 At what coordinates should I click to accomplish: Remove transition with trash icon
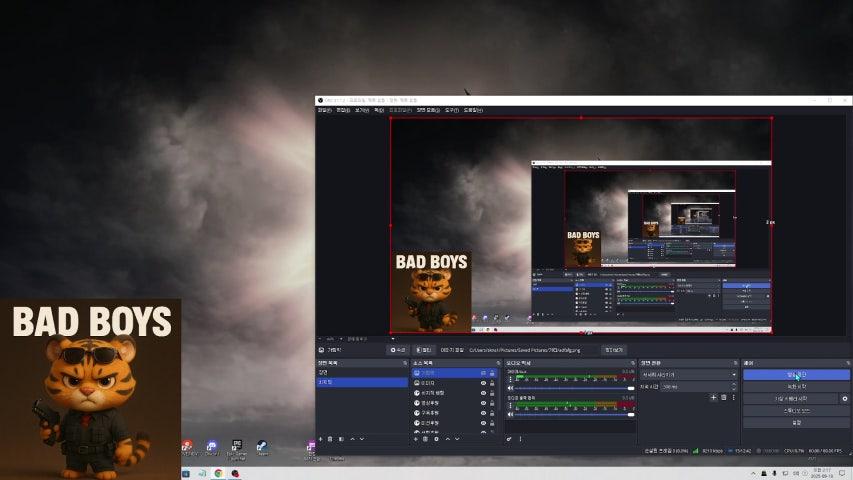tap(724, 398)
